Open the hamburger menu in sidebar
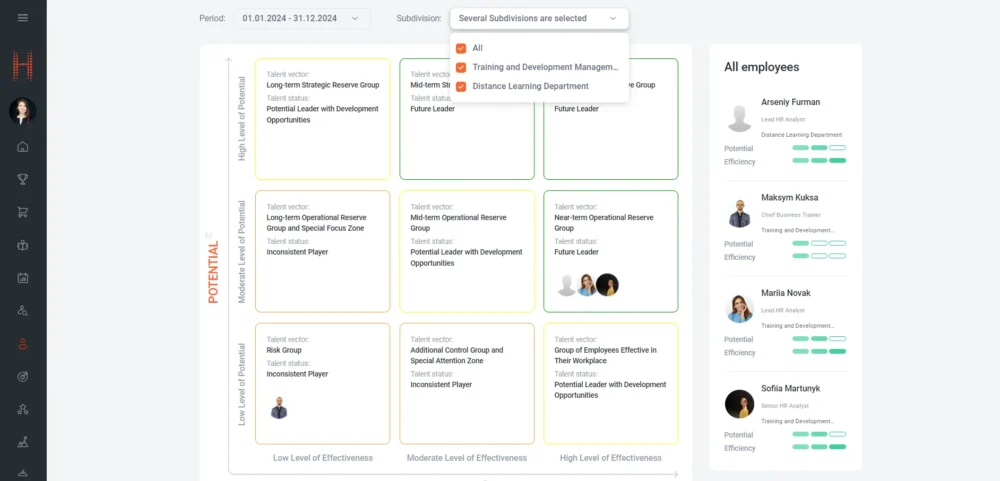This screenshot has height=481, width=1000. point(23,17)
